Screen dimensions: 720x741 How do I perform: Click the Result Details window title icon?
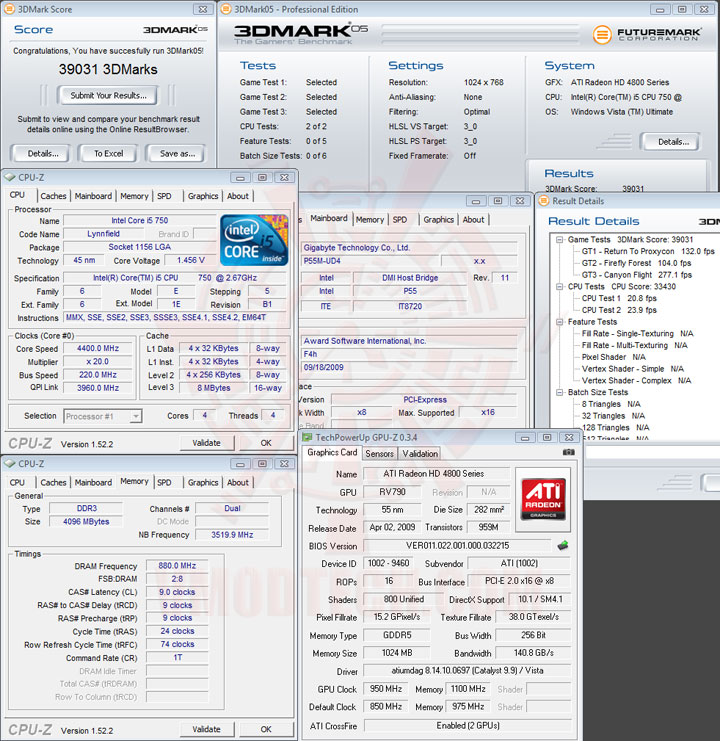544,201
